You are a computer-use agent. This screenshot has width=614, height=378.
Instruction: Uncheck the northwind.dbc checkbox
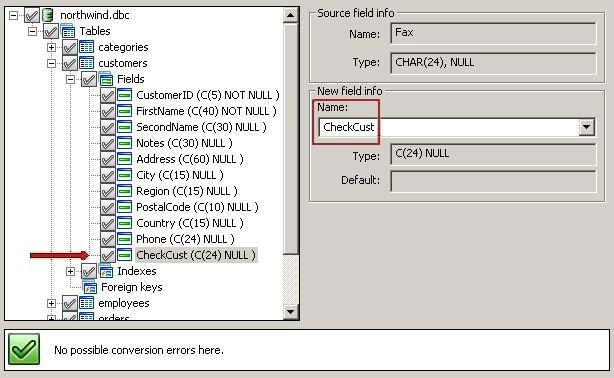point(31,16)
